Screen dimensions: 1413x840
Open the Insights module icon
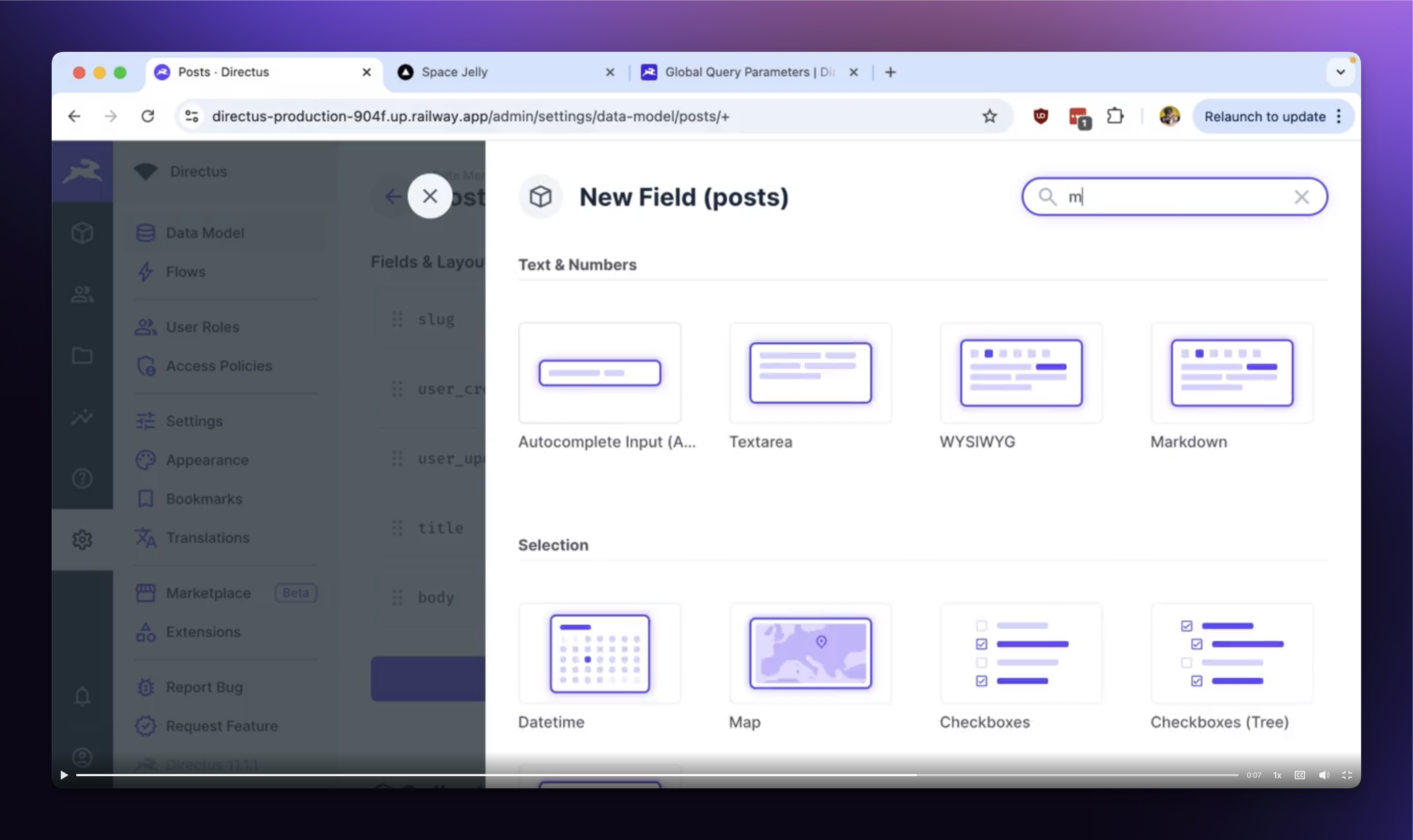click(82, 417)
